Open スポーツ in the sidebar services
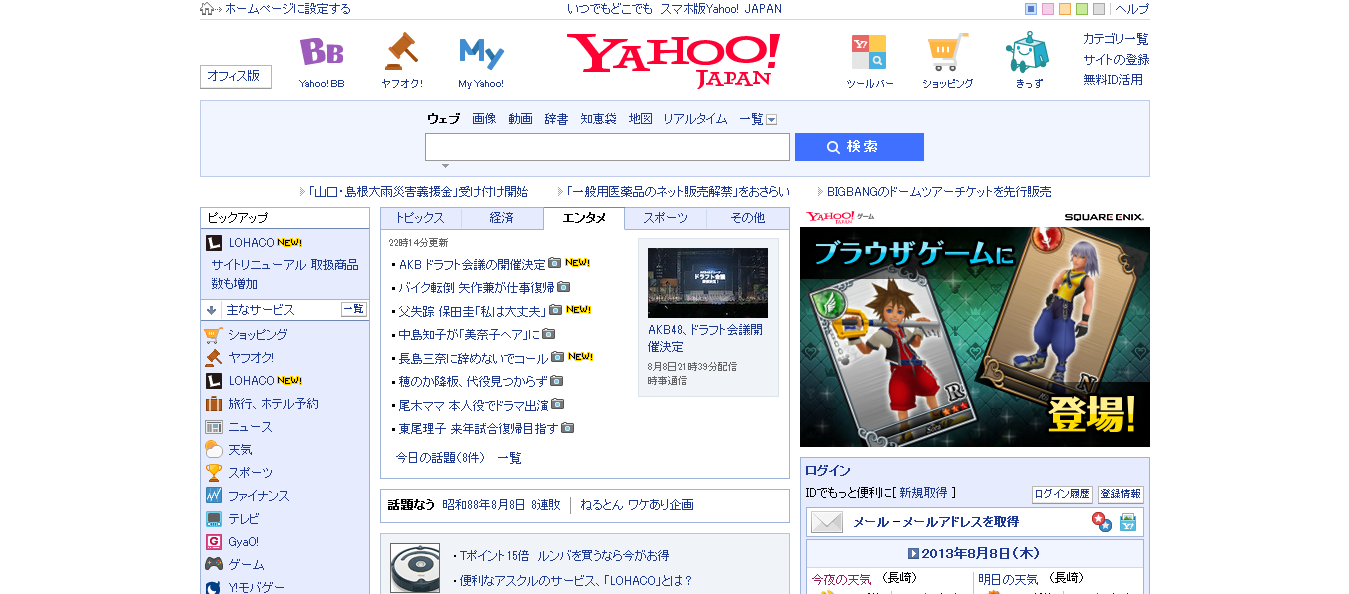The width and height of the screenshot is (1349, 594). pyautogui.click(x=250, y=473)
